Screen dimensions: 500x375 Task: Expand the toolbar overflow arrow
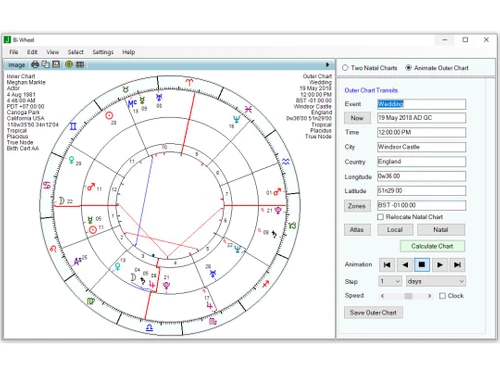[327, 65]
